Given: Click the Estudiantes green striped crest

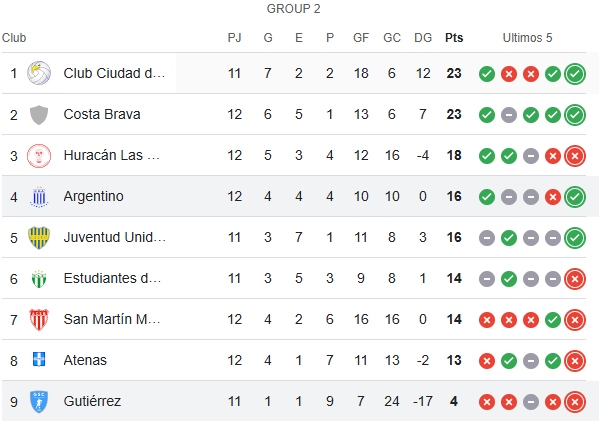Looking at the screenshot, I should (x=39, y=279).
